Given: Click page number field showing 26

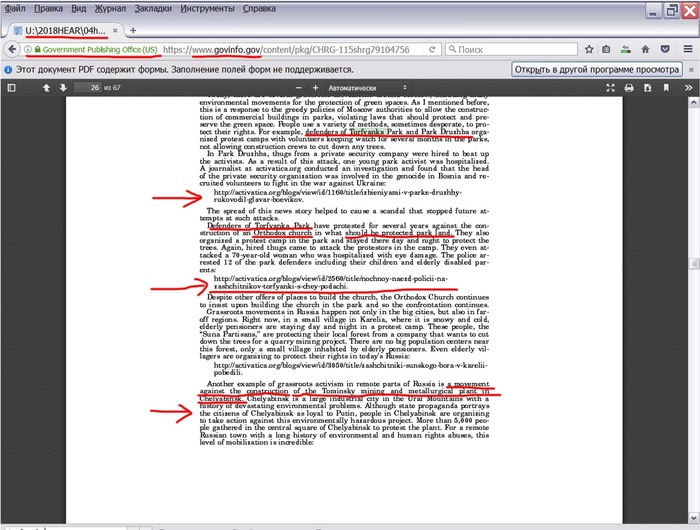Looking at the screenshot, I should [88, 88].
